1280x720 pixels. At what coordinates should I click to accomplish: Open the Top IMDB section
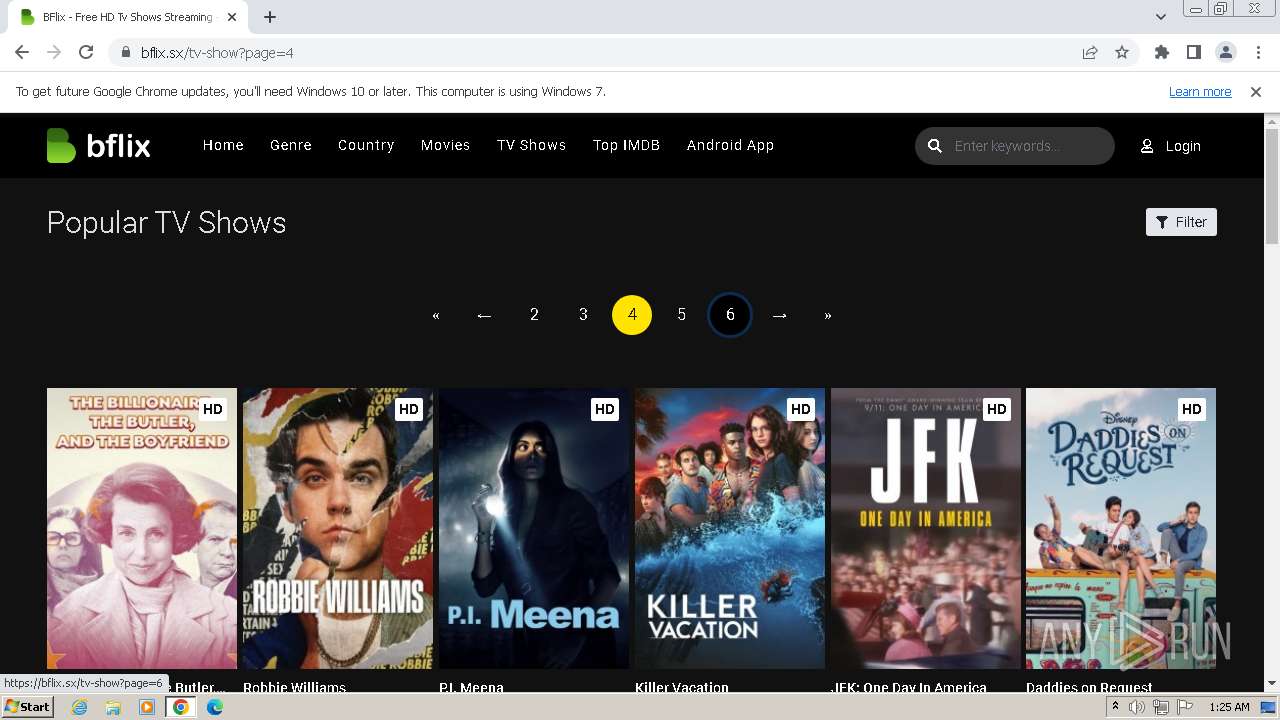(626, 145)
